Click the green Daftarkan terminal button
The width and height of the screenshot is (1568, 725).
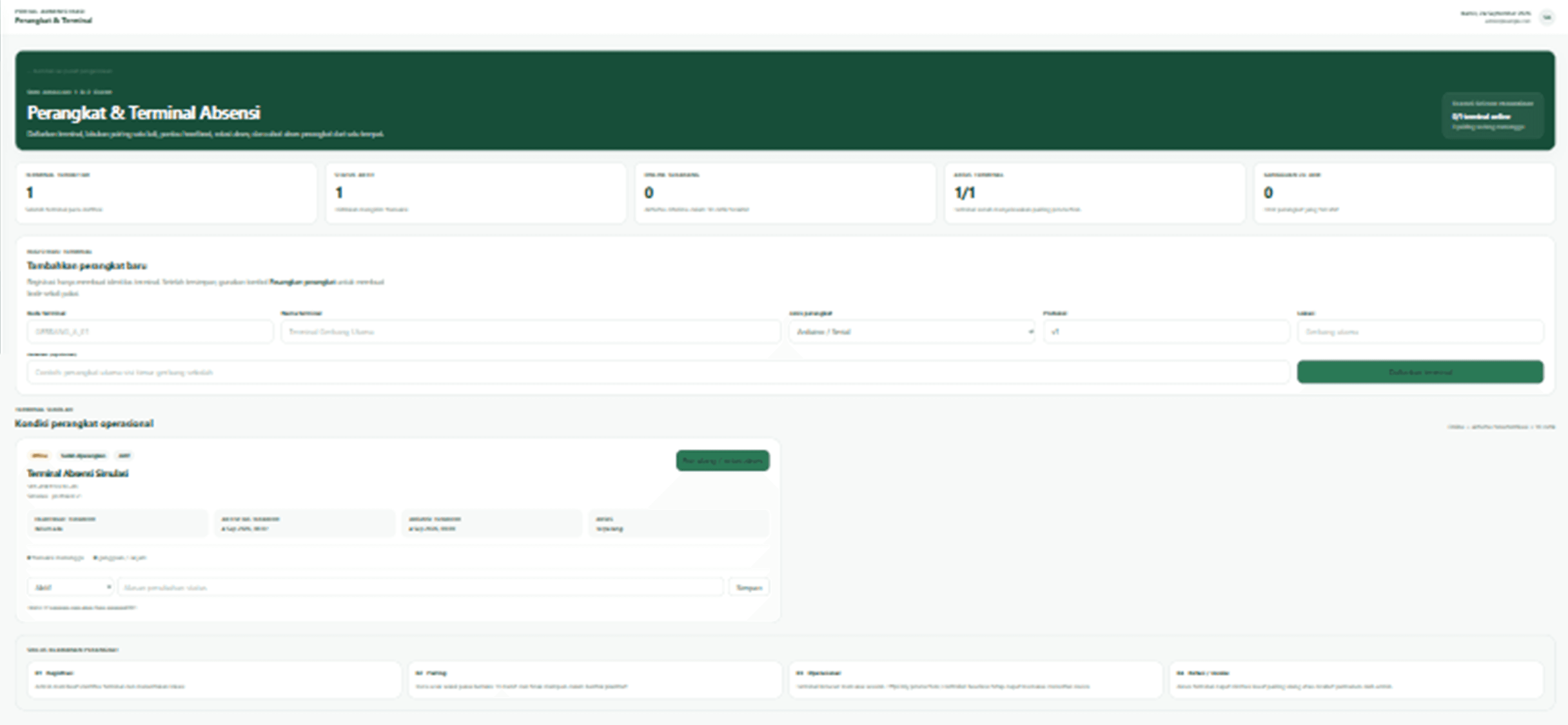click(x=1420, y=372)
